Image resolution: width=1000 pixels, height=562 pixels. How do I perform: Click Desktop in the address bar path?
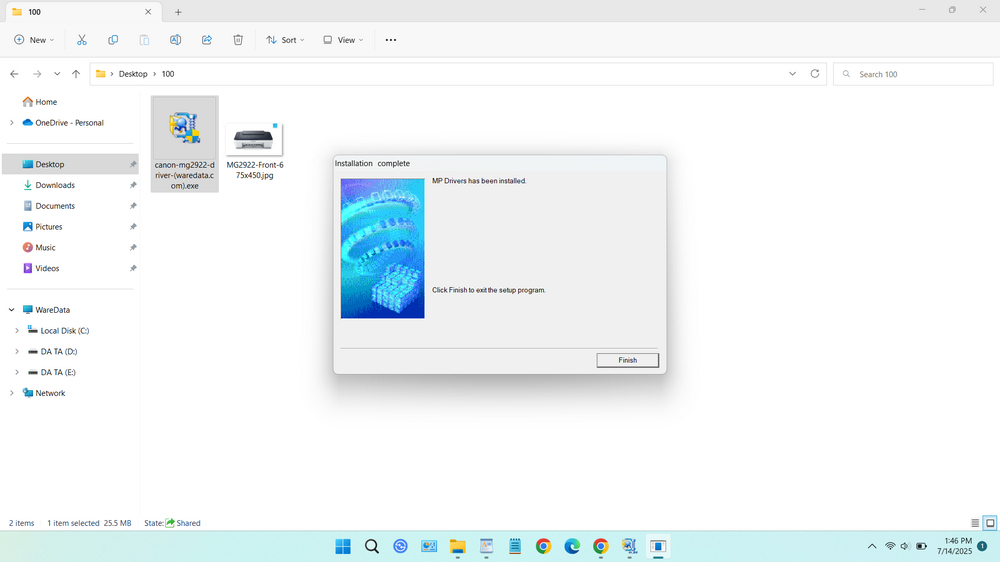(133, 74)
